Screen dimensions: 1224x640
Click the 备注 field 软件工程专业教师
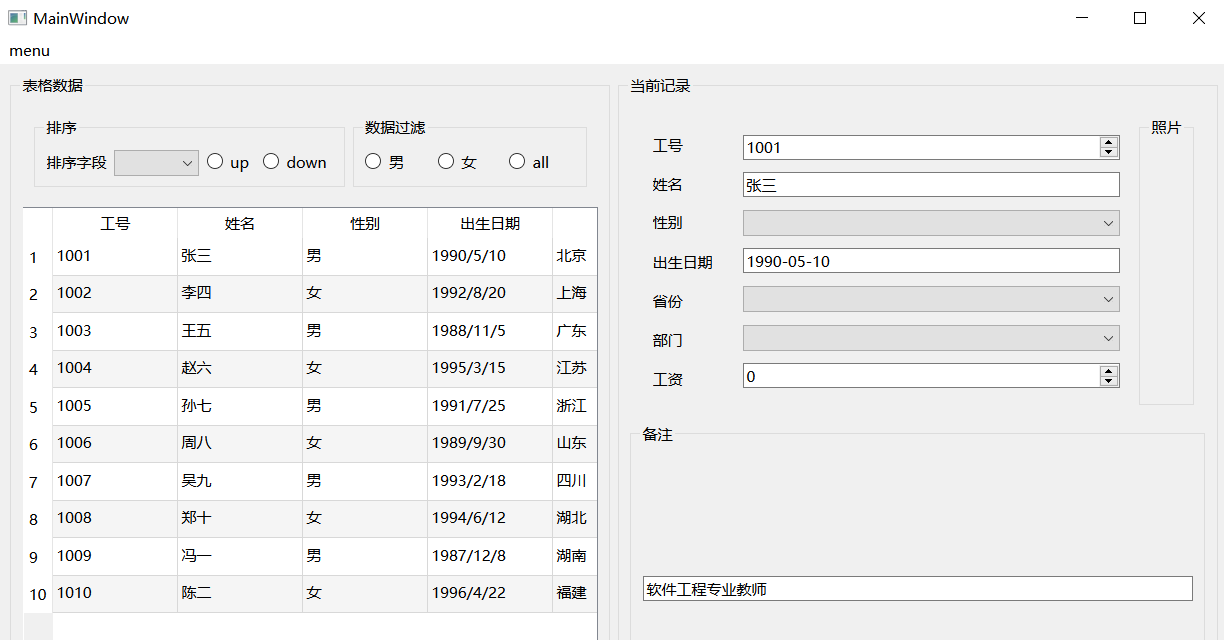pos(918,589)
